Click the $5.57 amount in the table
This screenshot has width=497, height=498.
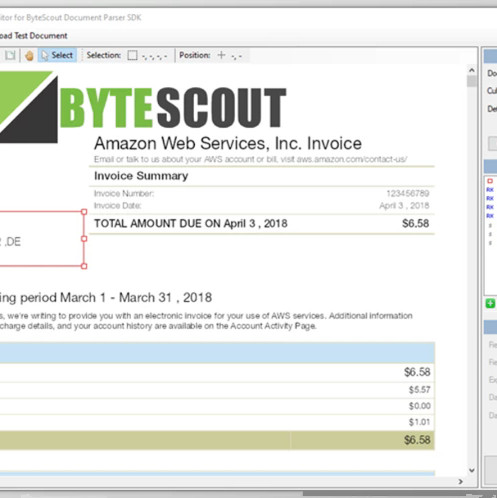click(x=420, y=390)
